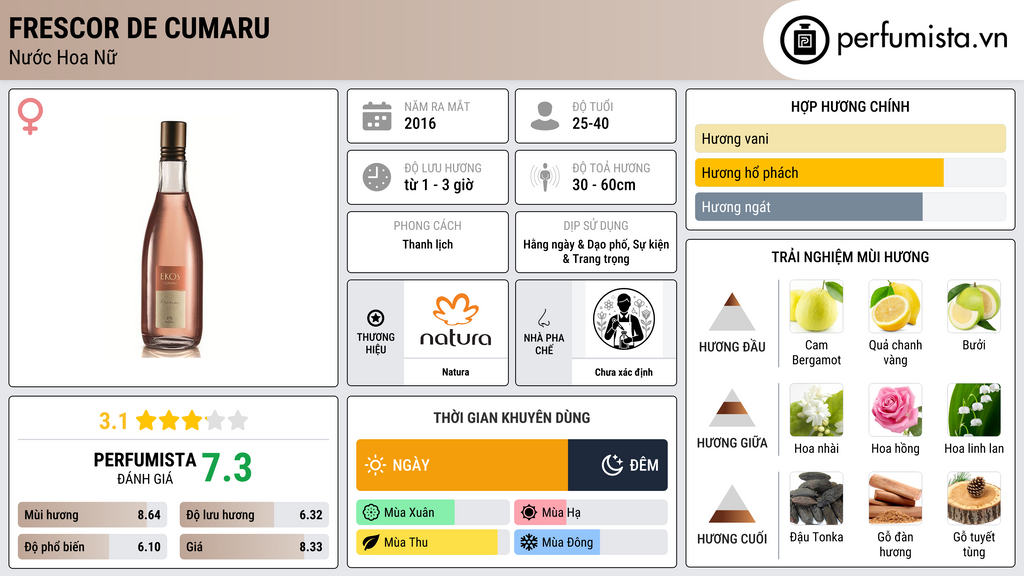Click the calendar icon for launch year
The width and height of the screenshot is (1024, 576).
coord(377,116)
